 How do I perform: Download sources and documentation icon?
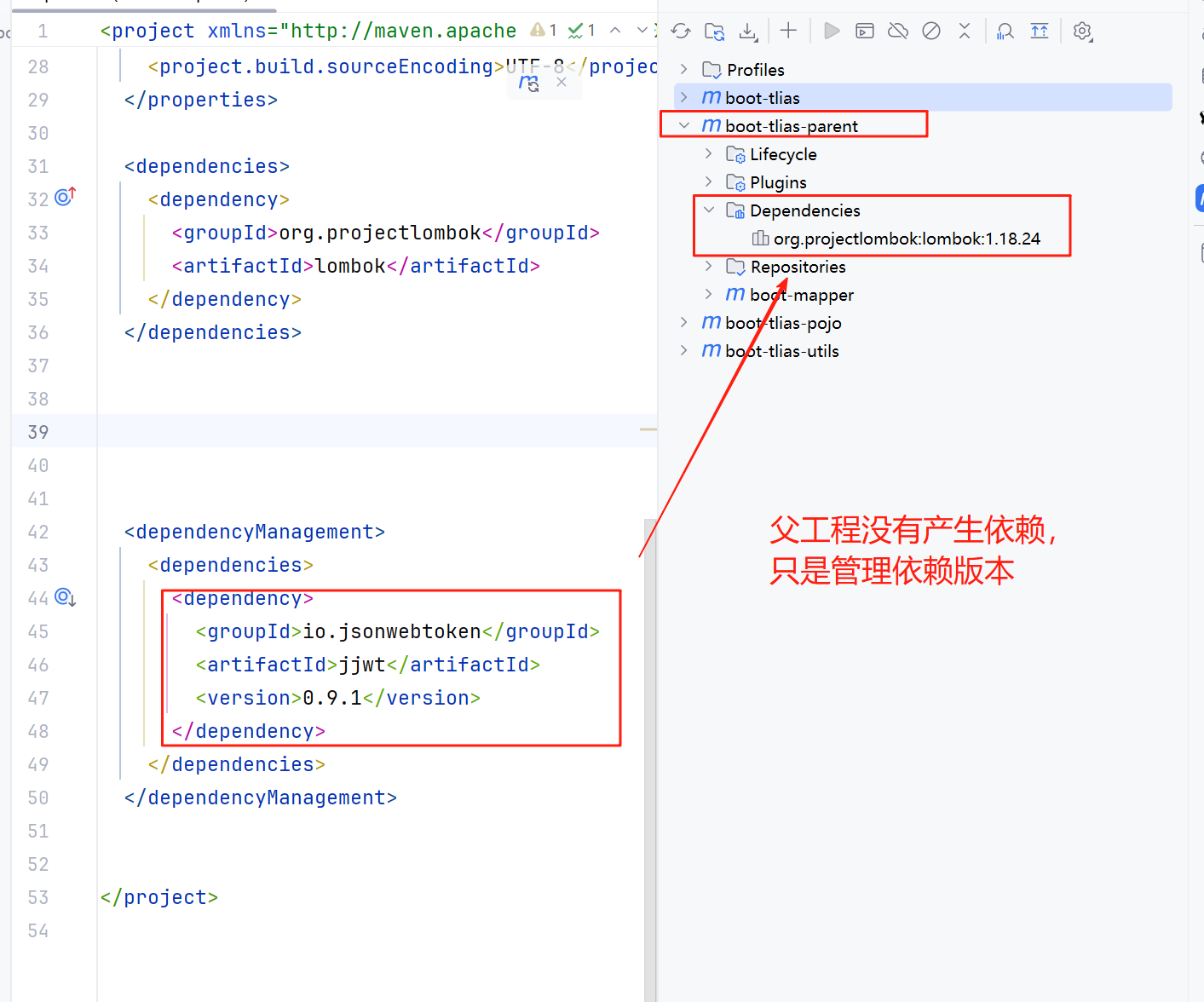[748, 32]
